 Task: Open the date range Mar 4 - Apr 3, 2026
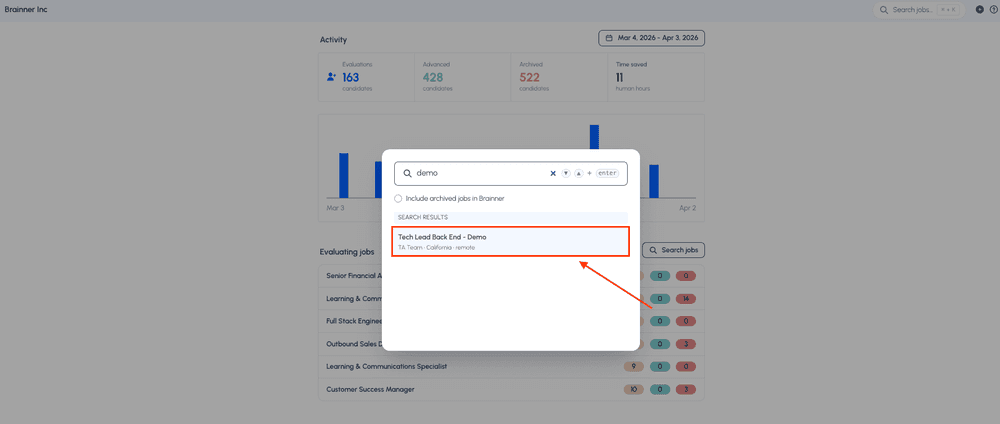pyautogui.click(x=651, y=38)
